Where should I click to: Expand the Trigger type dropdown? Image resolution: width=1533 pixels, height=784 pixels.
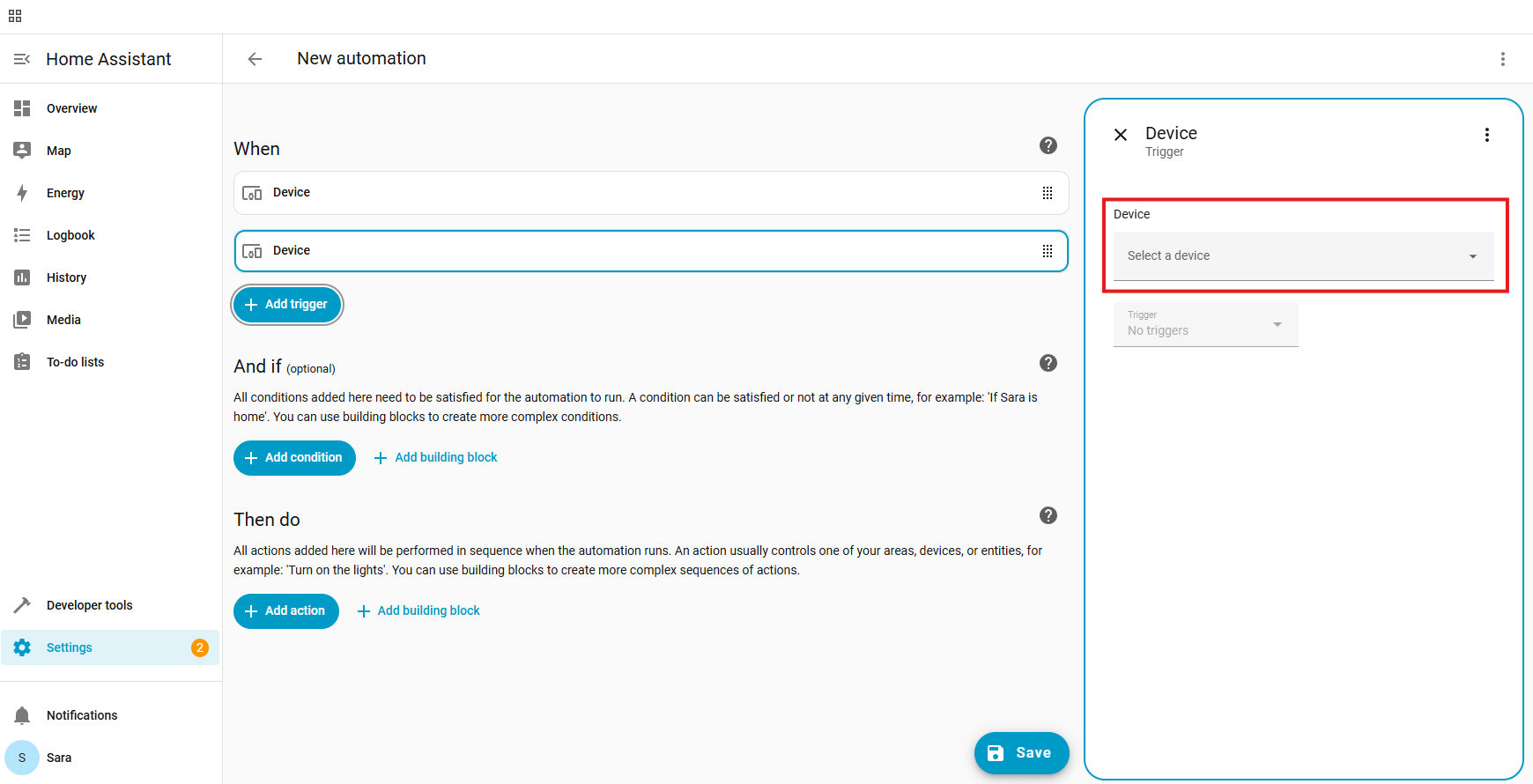point(1205,324)
